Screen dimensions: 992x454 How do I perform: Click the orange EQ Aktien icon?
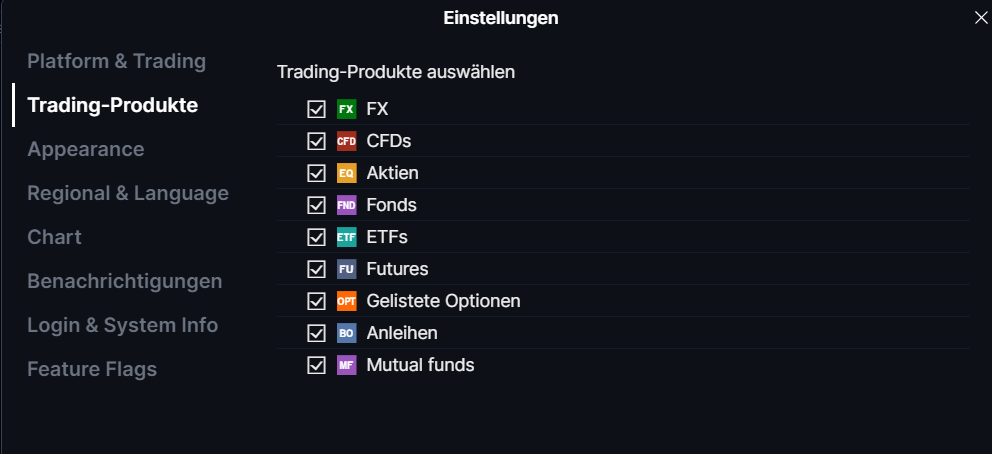pyautogui.click(x=347, y=173)
